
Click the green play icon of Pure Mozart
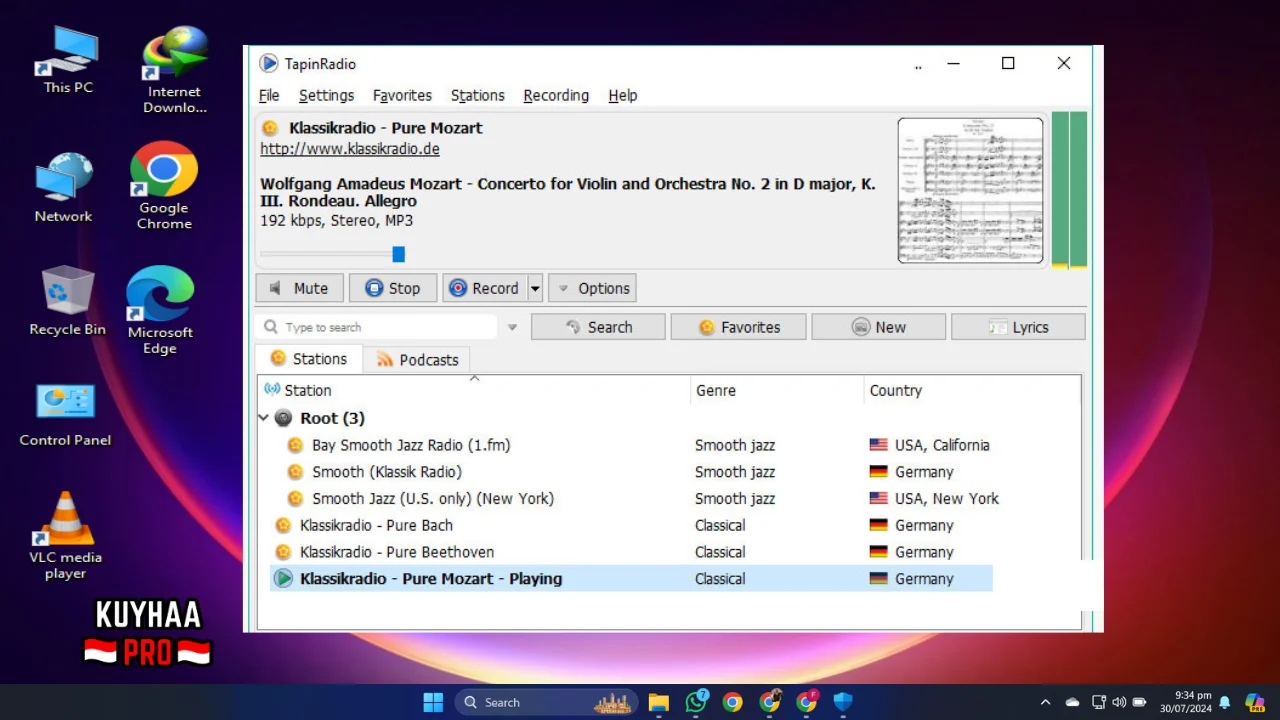pos(284,578)
